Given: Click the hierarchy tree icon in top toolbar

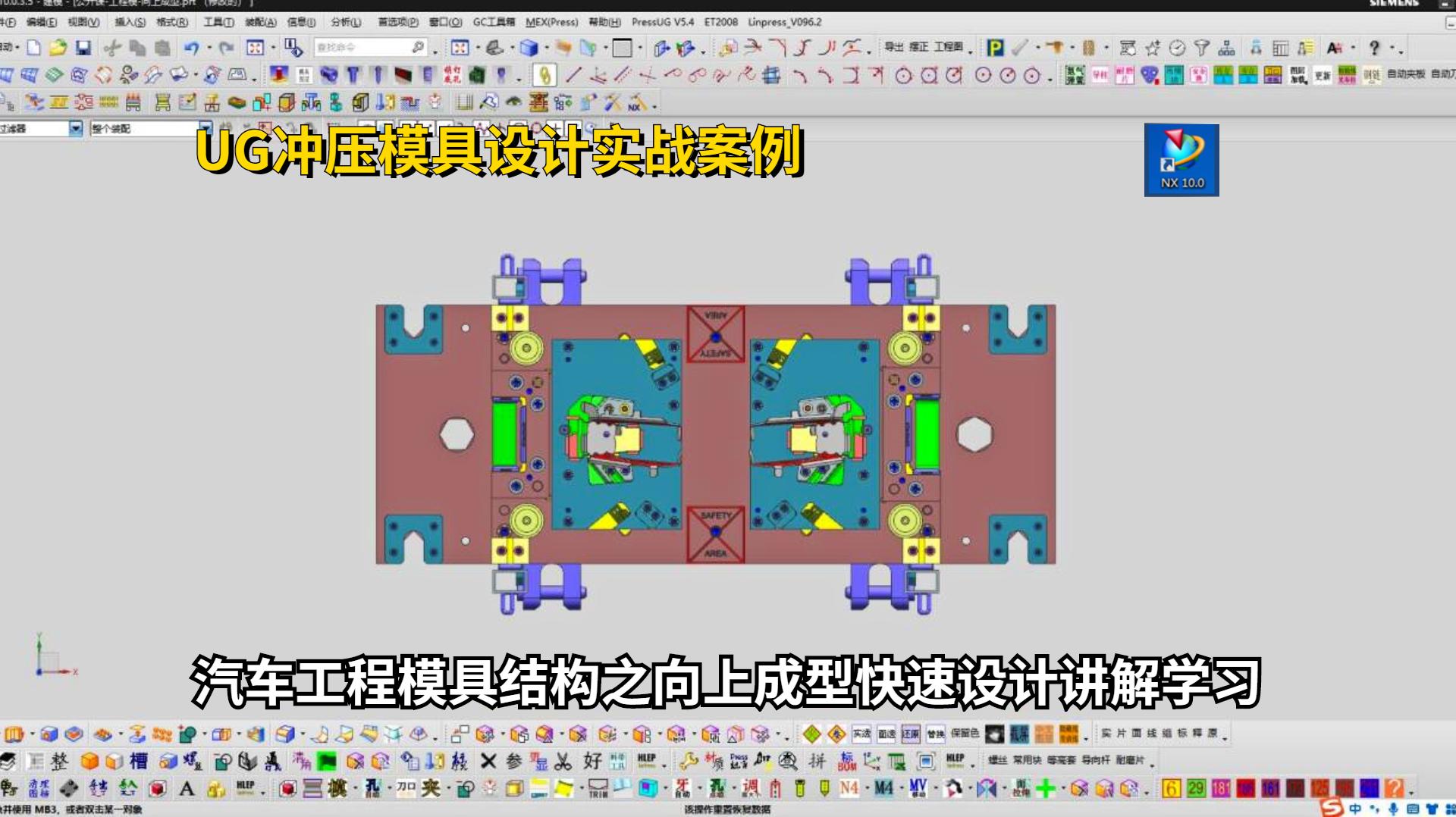Looking at the screenshot, I should click(1226, 49).
